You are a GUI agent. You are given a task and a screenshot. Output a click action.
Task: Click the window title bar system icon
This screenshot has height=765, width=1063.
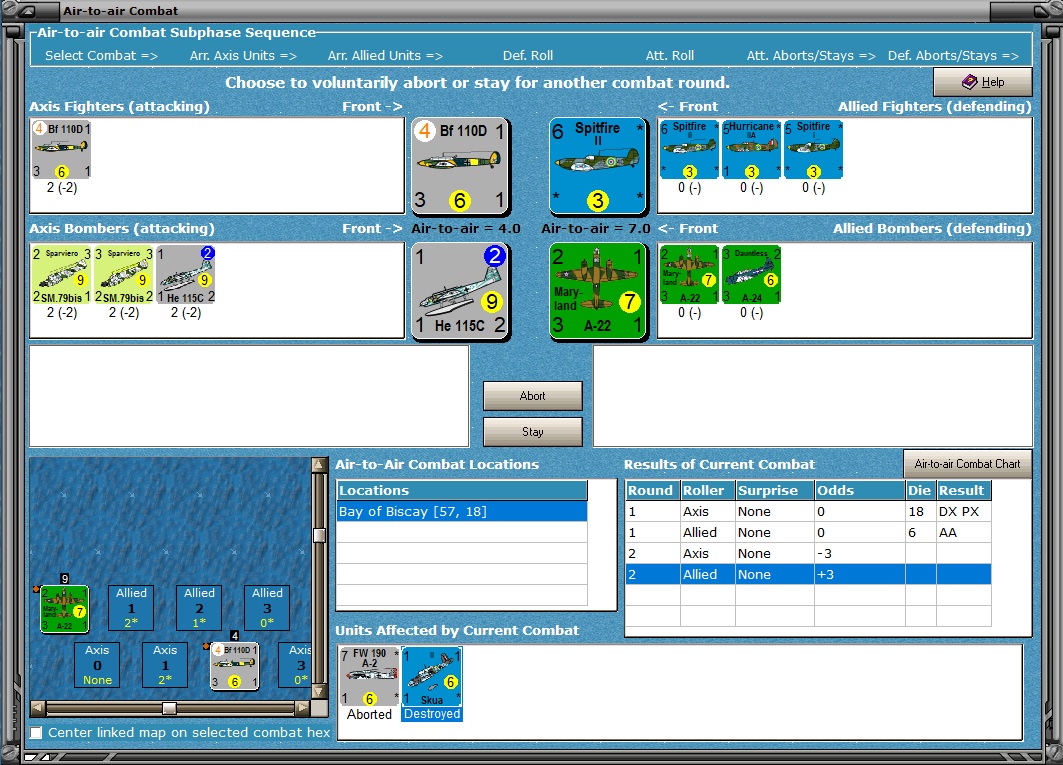[x=29, y=11]
